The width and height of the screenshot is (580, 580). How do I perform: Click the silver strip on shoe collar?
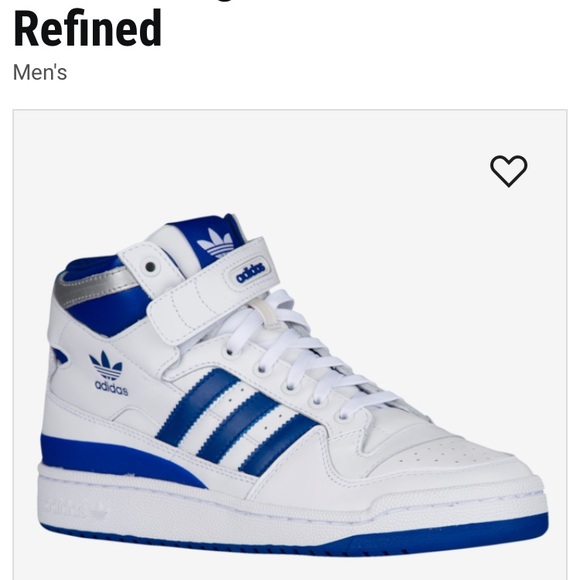pyautogui.click(x=97, y=287)
